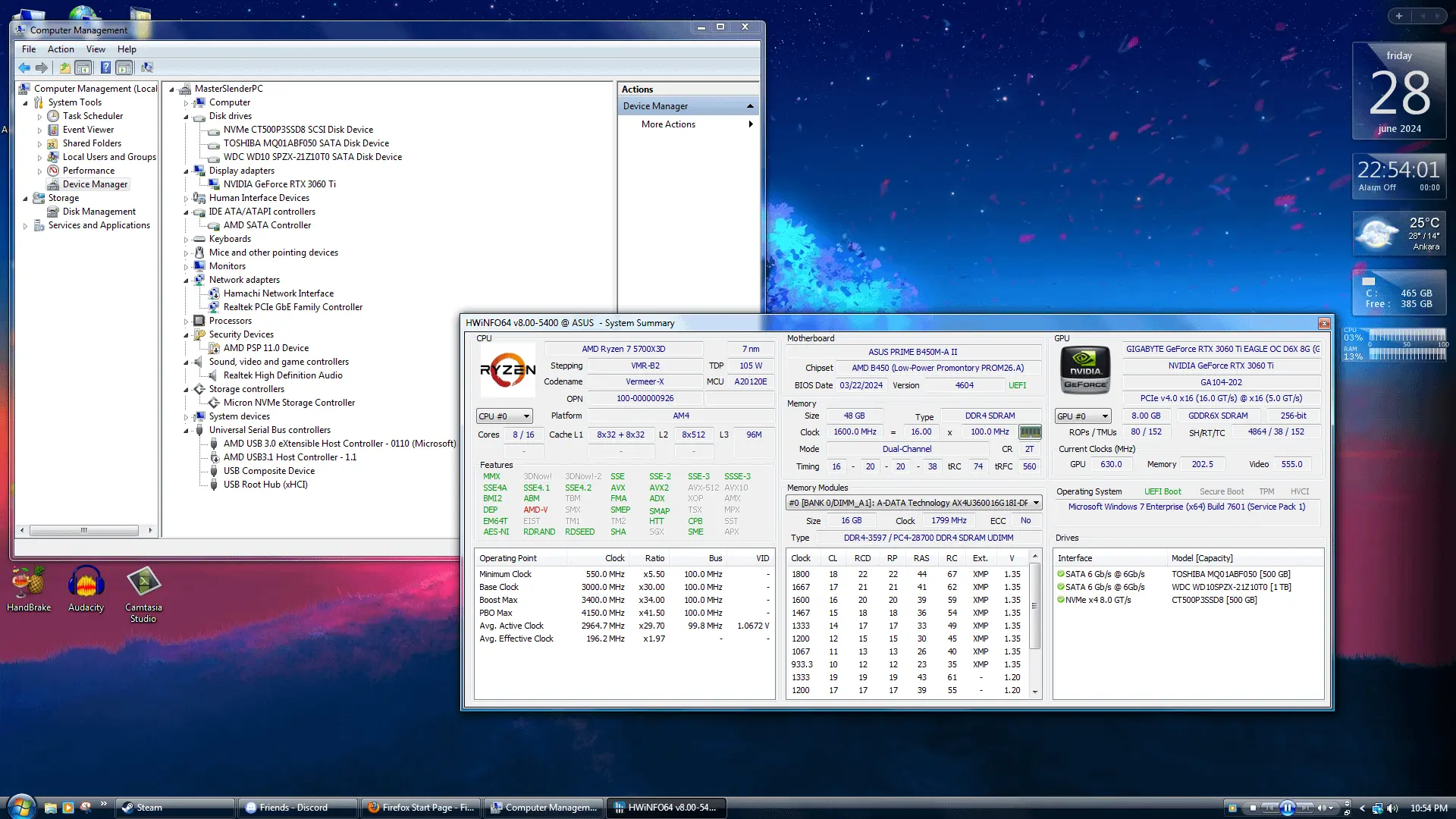Stop playback on the taskbar media toolbar

[x=1253, y=808]
